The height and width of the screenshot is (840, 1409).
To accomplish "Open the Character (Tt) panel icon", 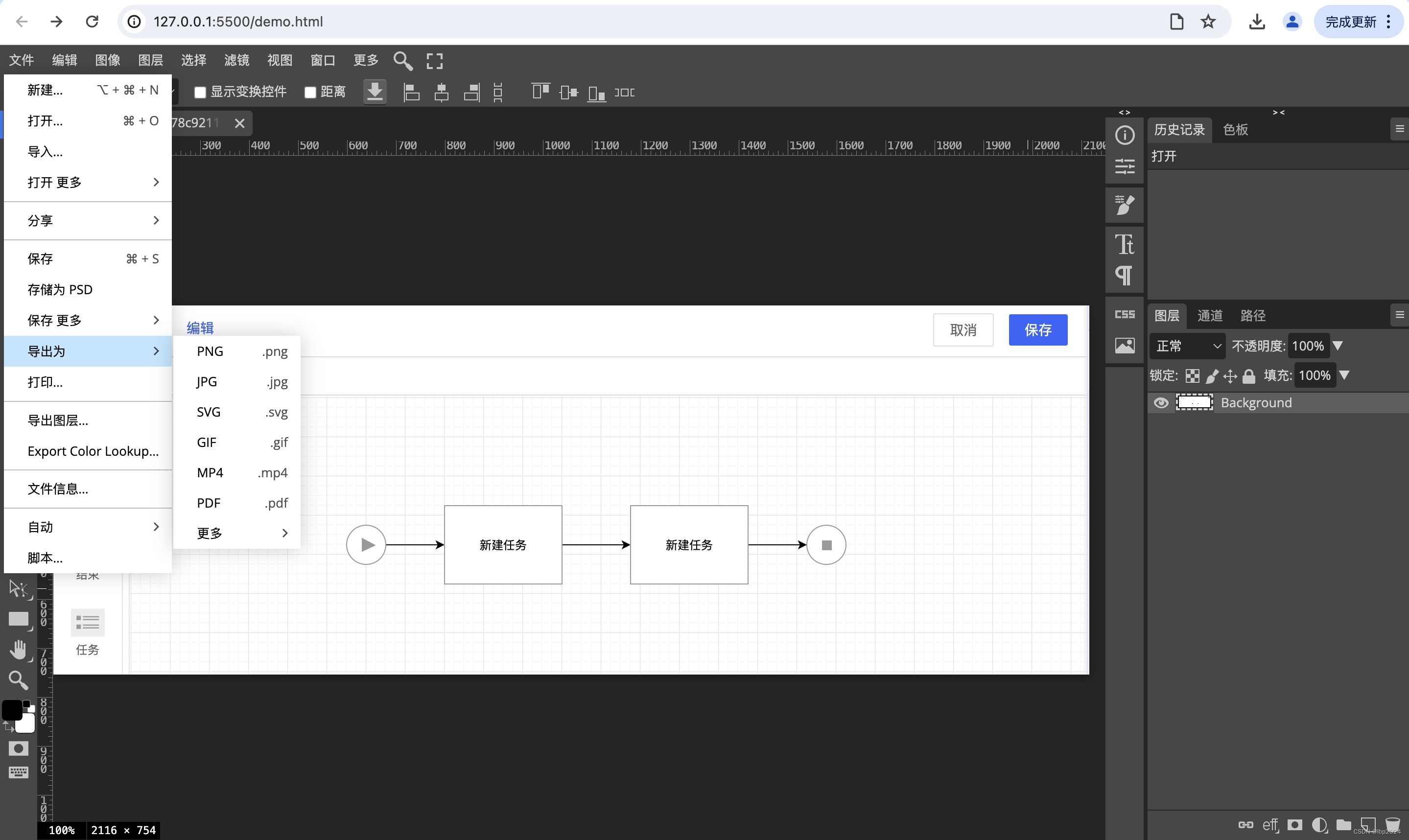I will pyautogui.click(x=1124, y=245).
